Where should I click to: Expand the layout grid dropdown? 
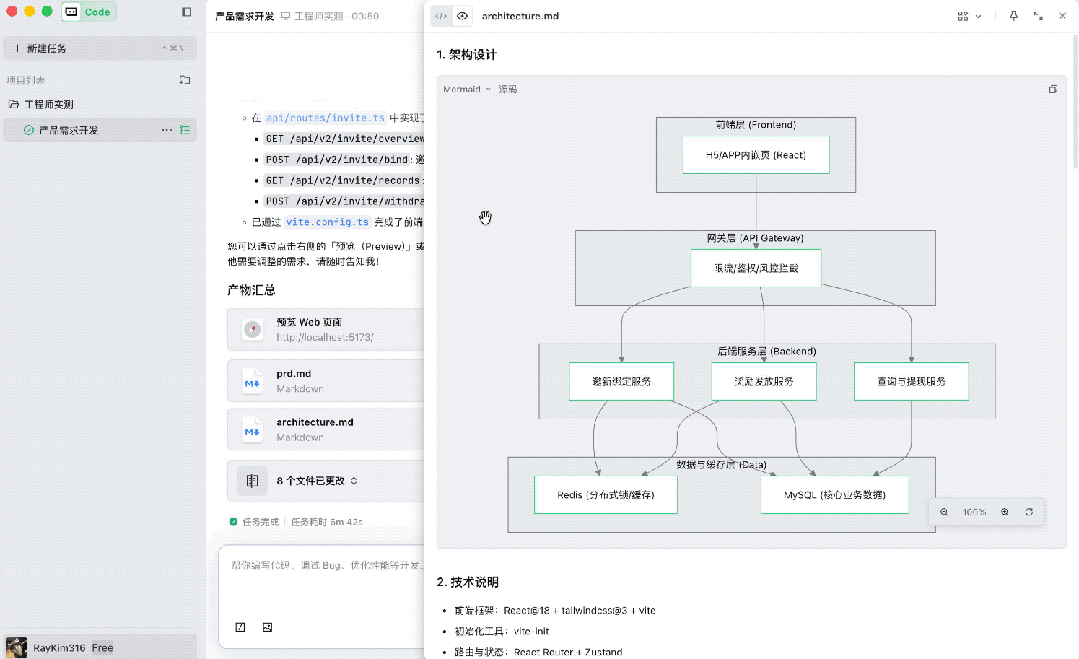click(968, 16)
